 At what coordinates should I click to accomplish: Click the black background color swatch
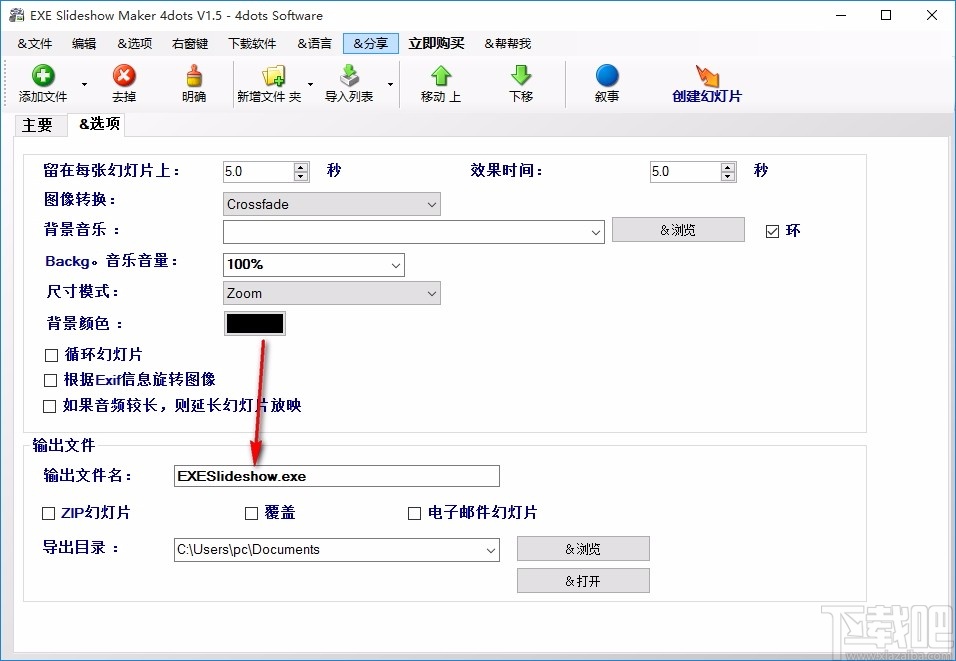coord(254,323)
